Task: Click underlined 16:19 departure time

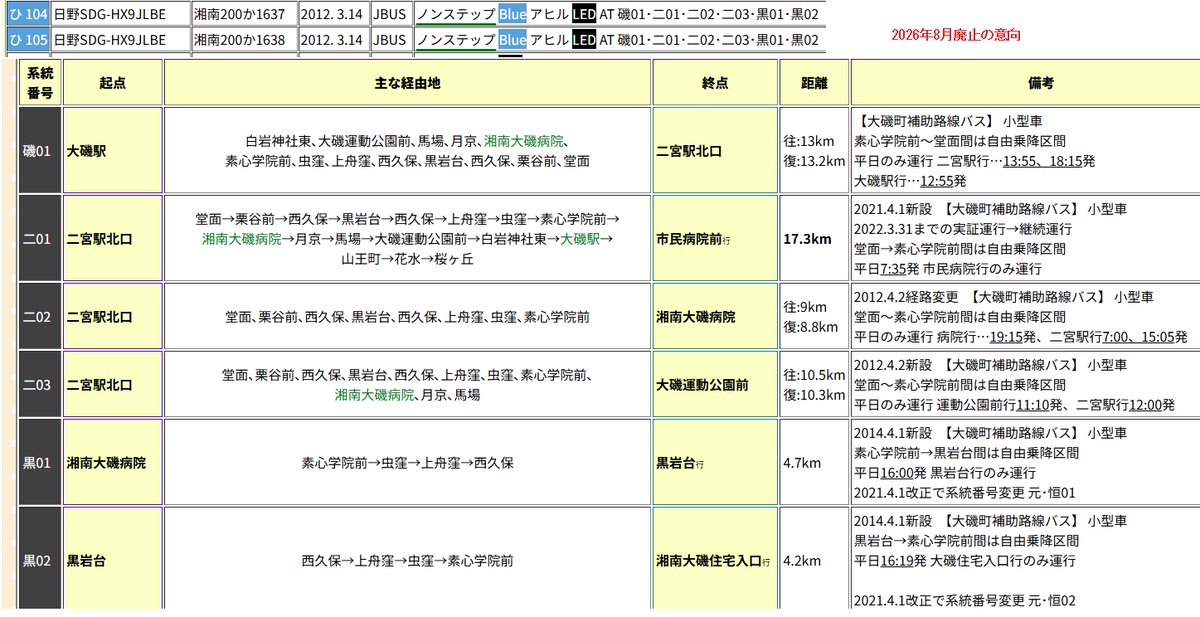Action: 899,561
